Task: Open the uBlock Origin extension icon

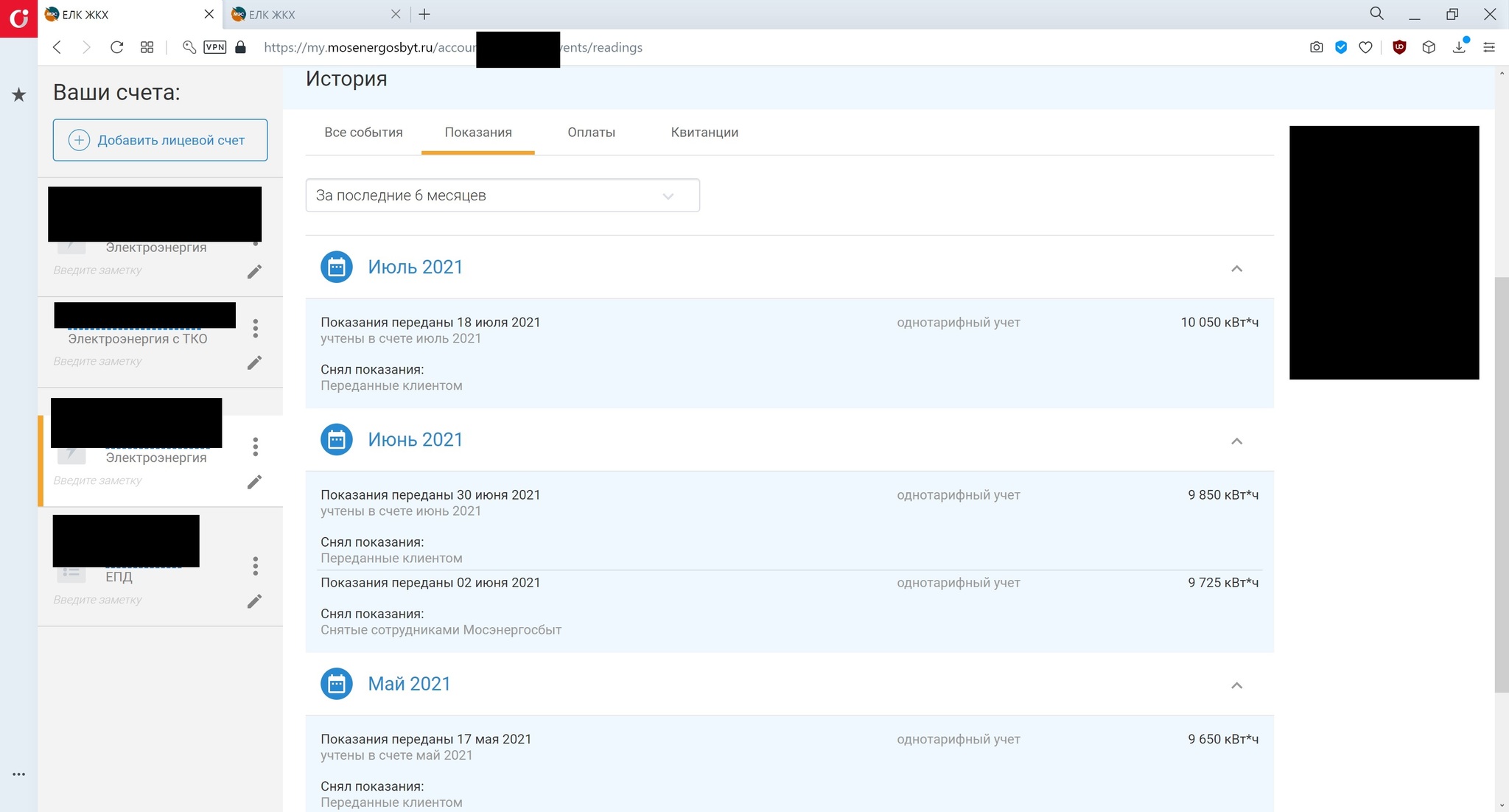Action: [x=1400, y=47]
